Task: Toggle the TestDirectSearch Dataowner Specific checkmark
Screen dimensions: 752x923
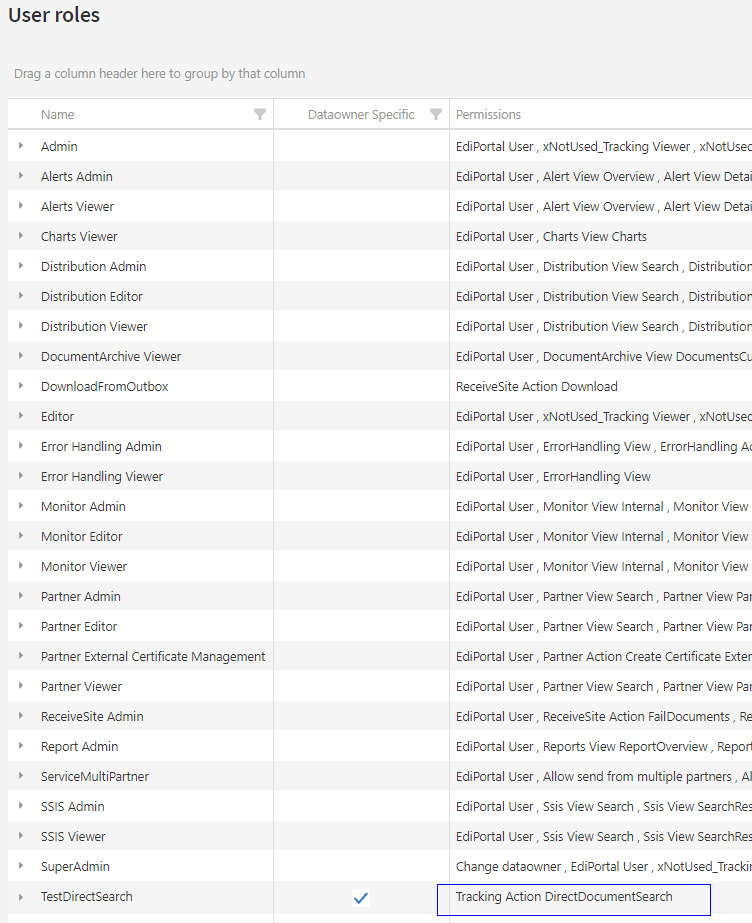Action: (361, 898)
